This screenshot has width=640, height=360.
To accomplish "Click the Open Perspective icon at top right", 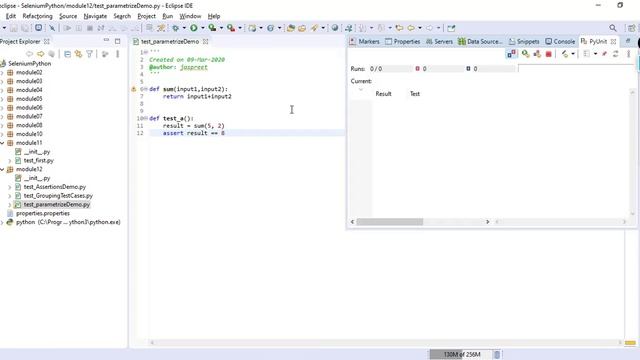I will [x=631, y=28].
